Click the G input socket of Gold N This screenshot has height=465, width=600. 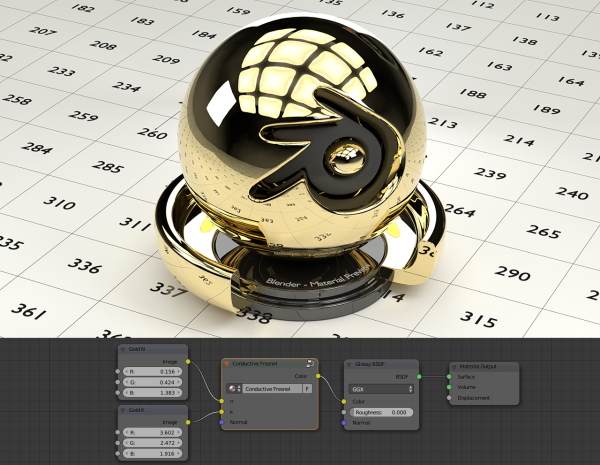[x=117, y=382]
